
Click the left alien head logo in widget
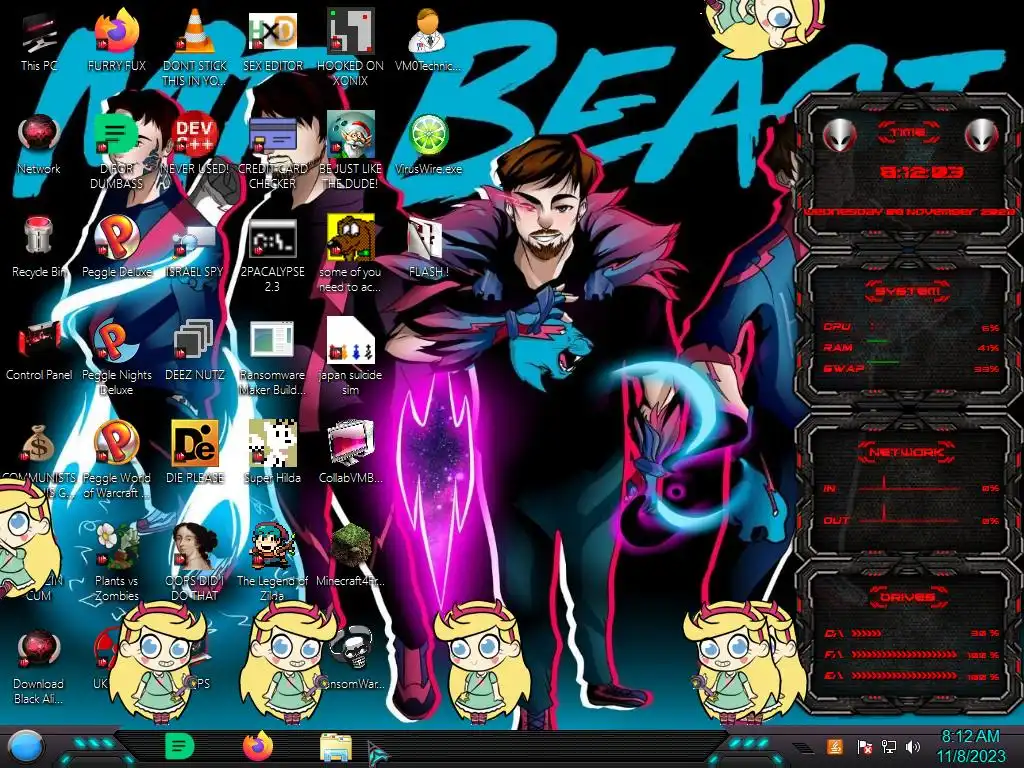(x=839, y=136)
